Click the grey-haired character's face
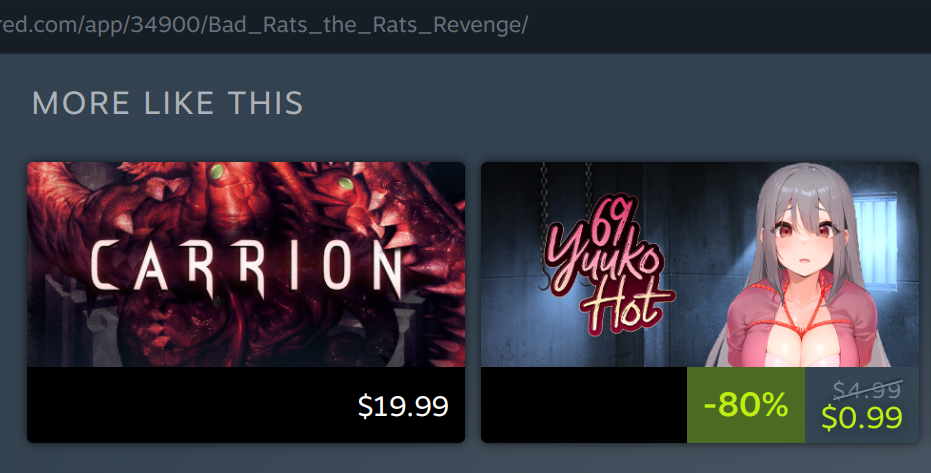This screenshot has width=931, height=473. pos(803,234)
